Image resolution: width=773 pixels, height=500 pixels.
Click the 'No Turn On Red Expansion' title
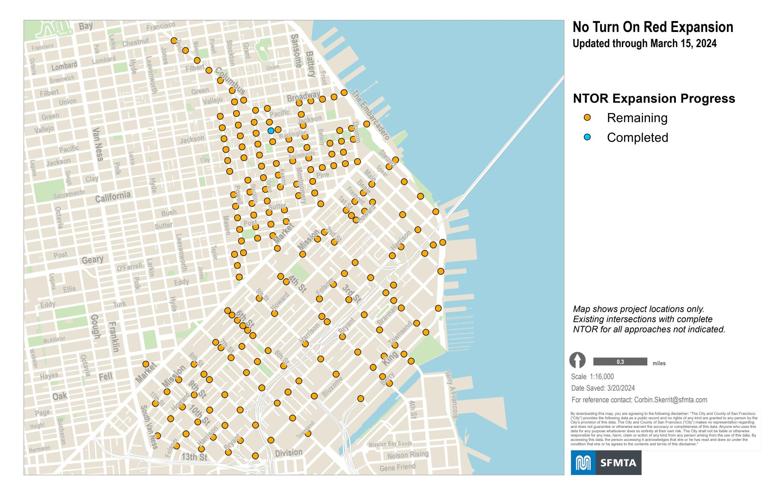653,27
